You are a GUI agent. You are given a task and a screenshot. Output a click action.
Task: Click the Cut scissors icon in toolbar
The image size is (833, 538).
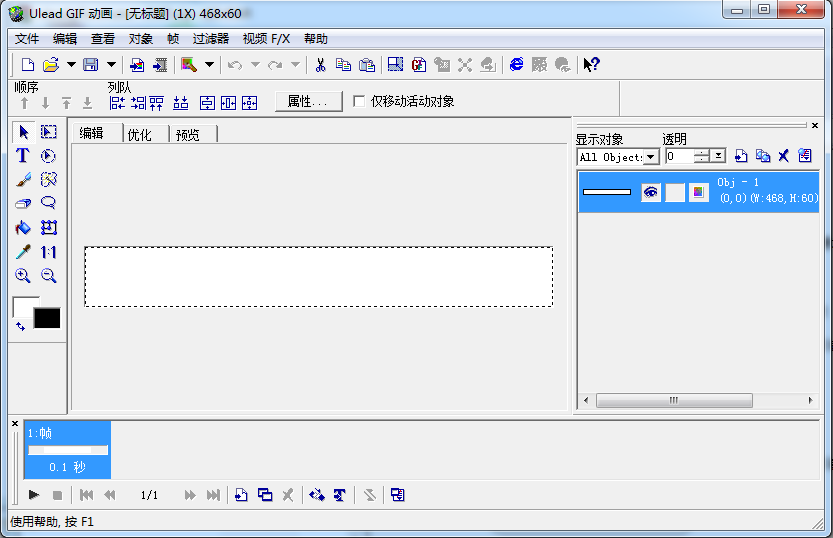point(320,65)
